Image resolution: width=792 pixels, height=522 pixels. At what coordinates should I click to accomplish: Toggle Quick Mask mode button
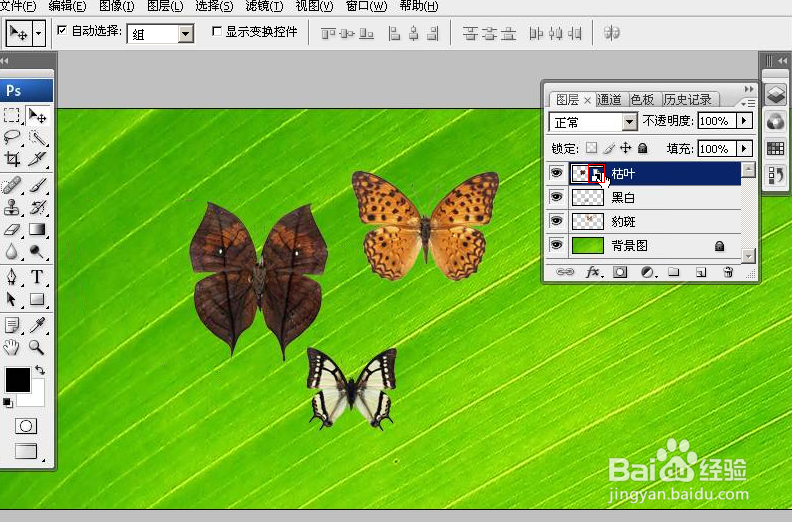[26, 426]
